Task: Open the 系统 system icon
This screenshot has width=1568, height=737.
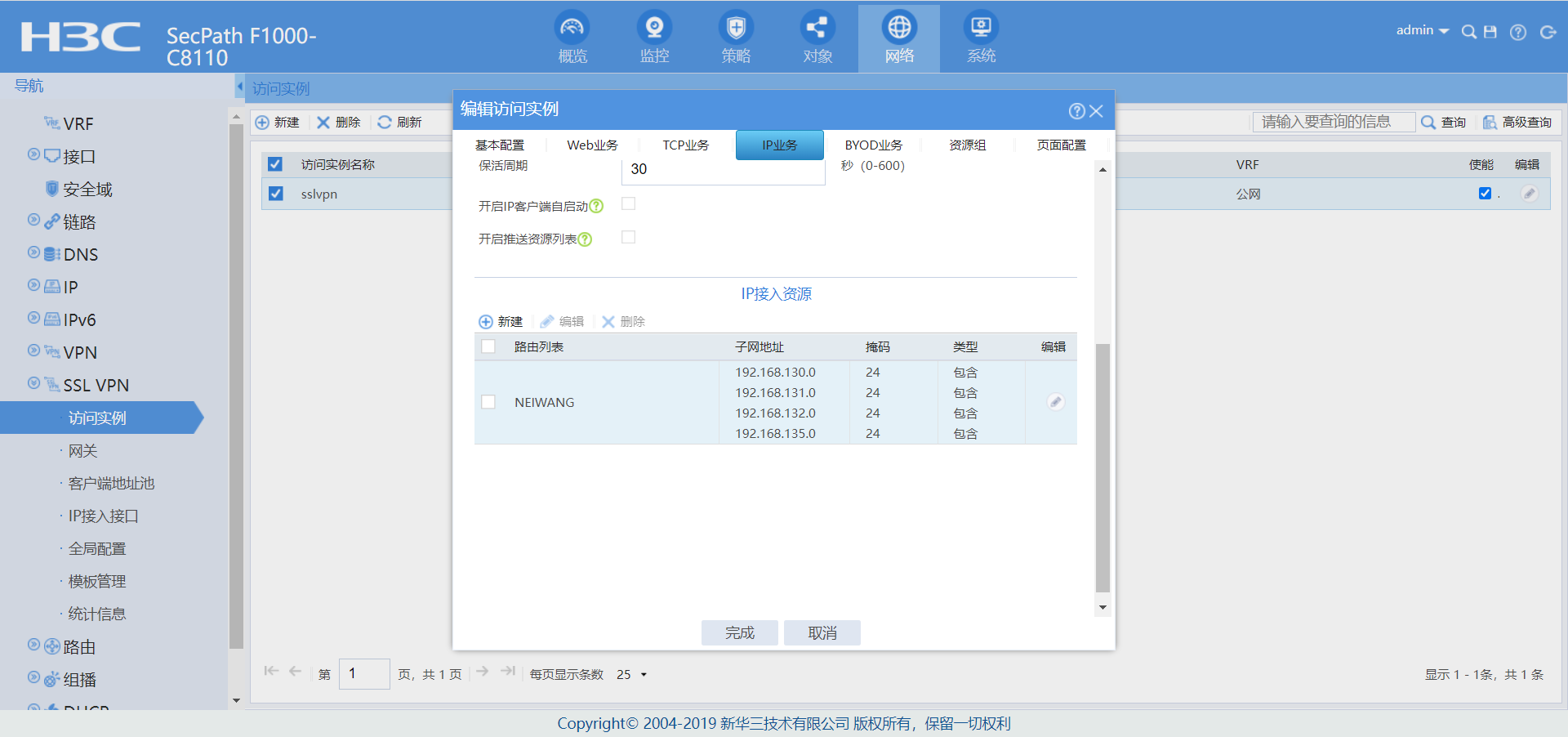Action: click(x=981, y=29)
